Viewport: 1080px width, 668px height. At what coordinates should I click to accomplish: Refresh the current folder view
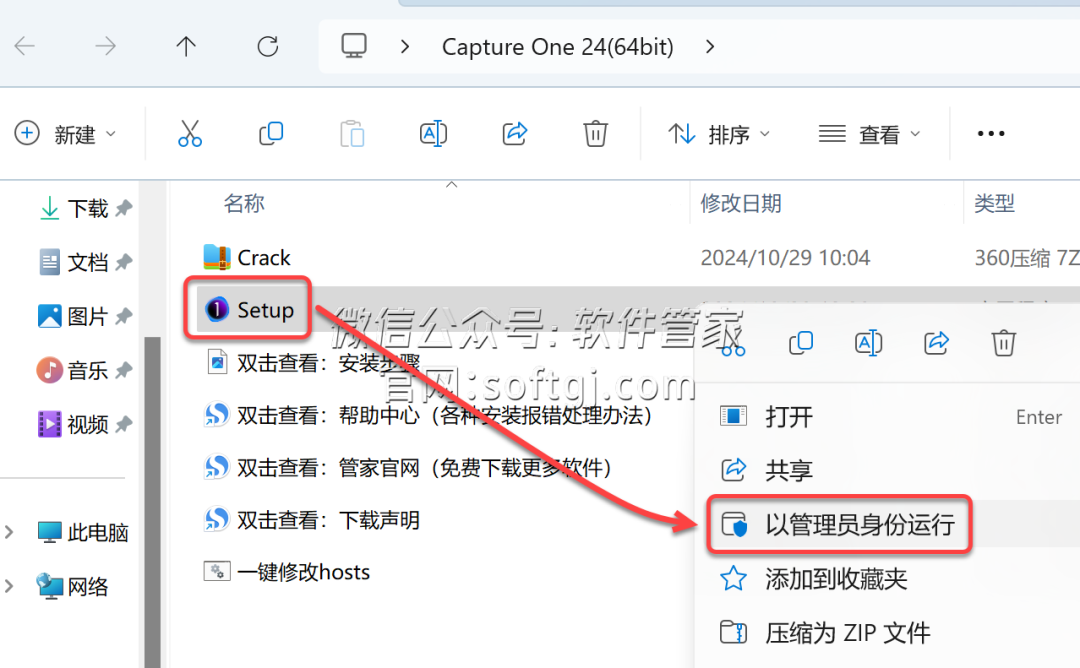click(268, 46)
